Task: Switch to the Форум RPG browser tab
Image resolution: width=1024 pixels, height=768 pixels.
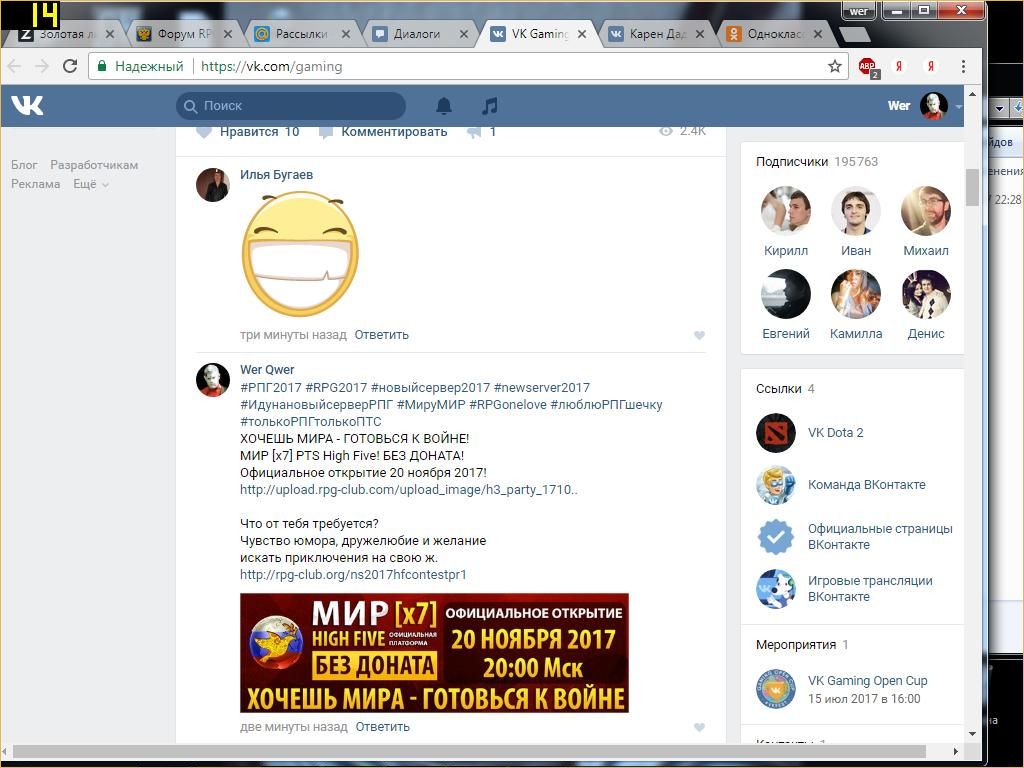Action: click(185, 34)
